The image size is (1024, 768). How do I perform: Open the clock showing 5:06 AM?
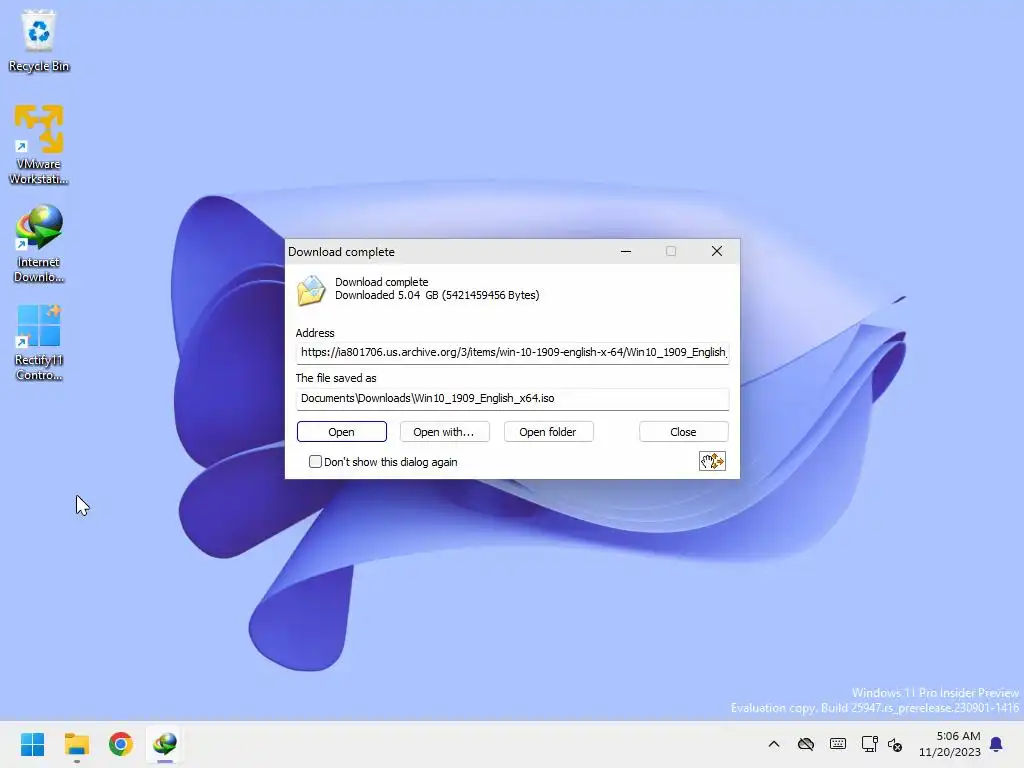click(950, 744)
